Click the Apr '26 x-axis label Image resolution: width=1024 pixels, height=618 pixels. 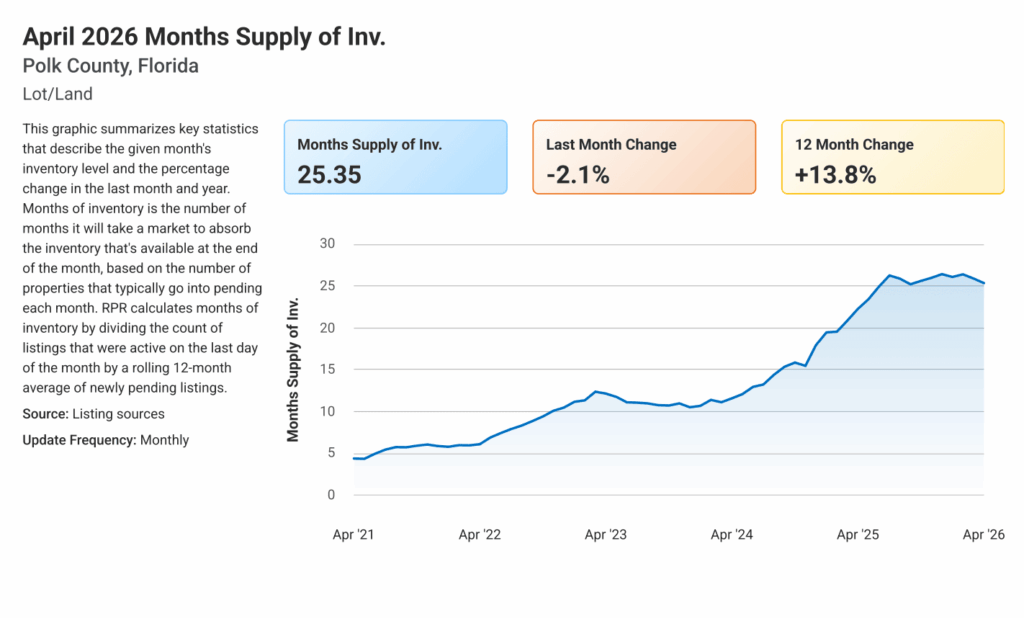[x=984, y=534]
